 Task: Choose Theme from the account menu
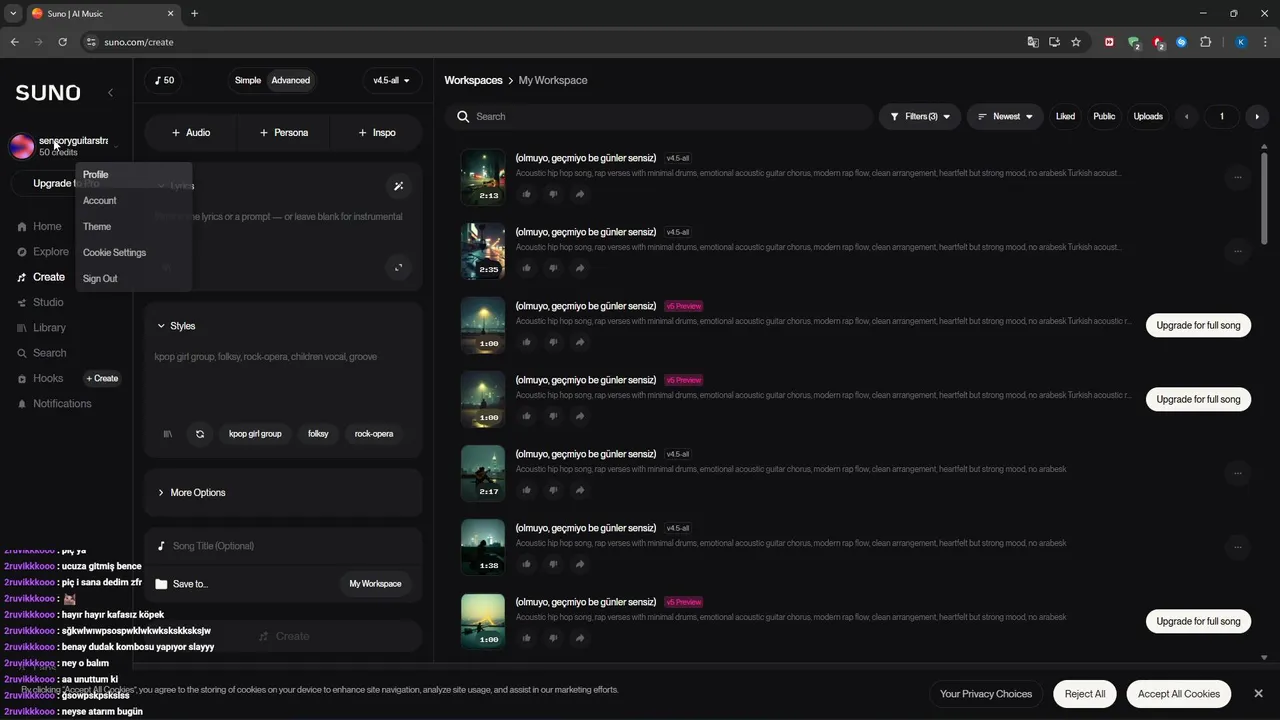133,227
